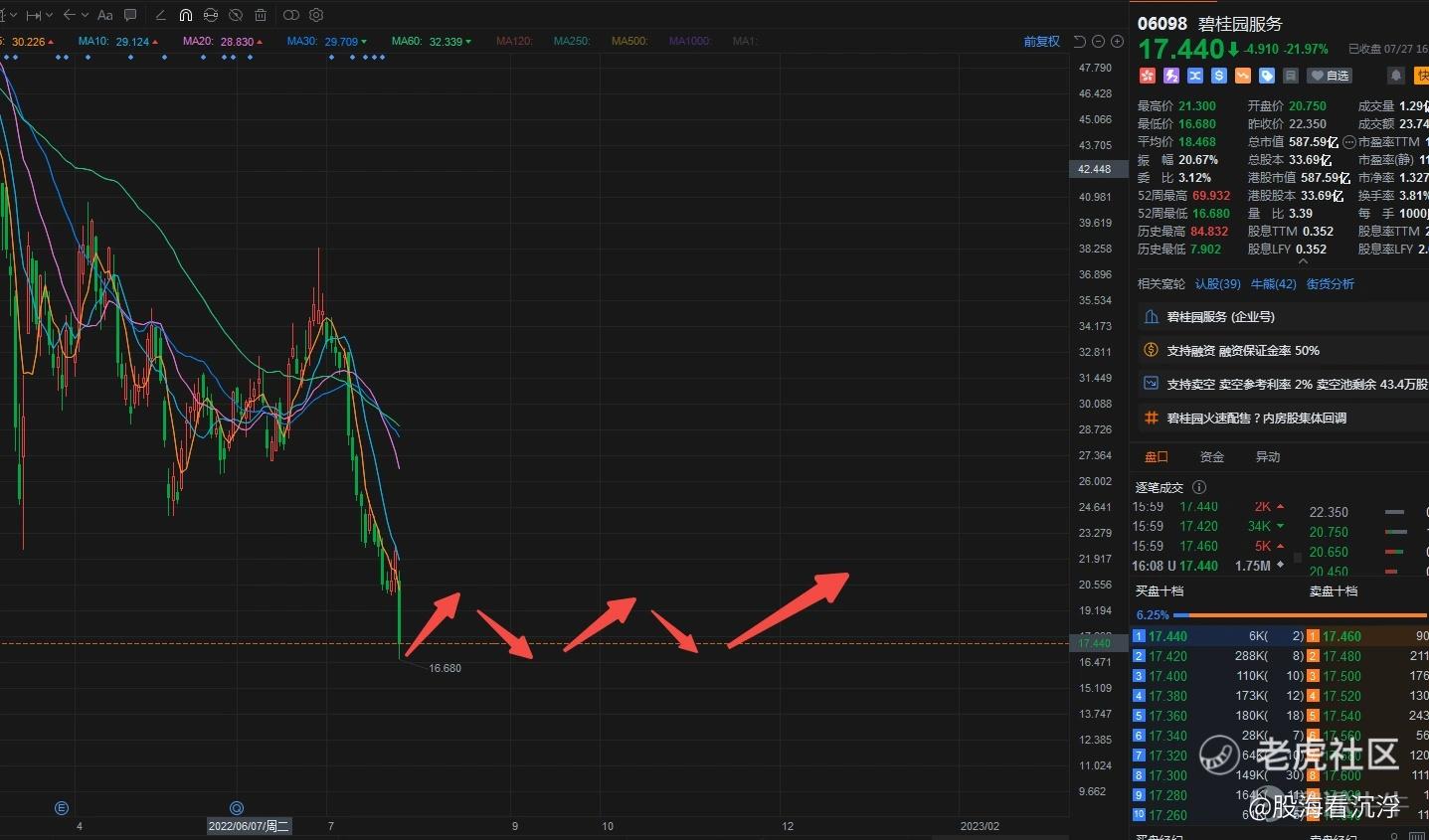Zoom out the chart with minus button

pyautogui.click(x=1098, y=42)
